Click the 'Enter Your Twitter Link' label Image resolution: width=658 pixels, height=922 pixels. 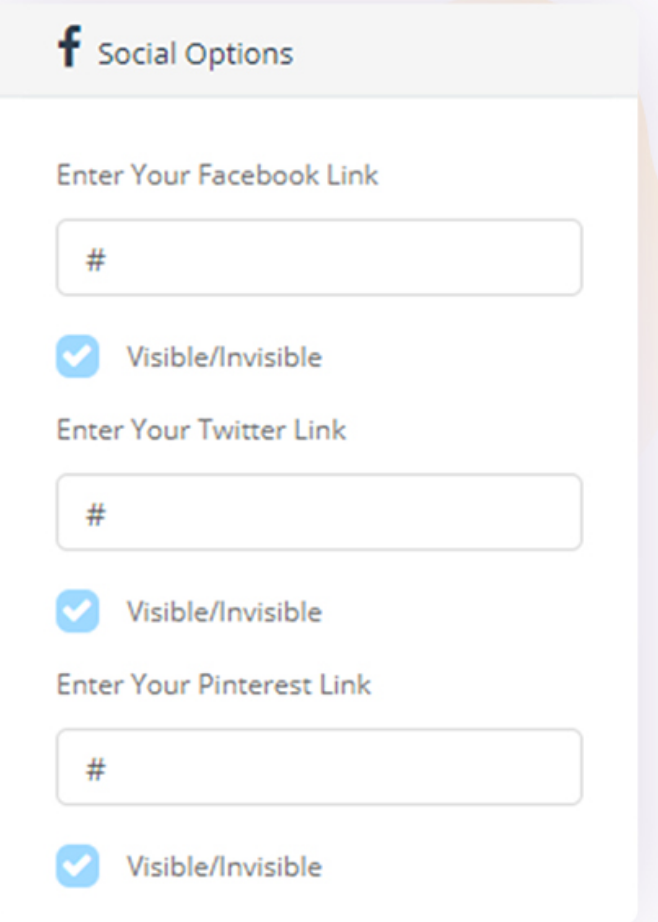click(201, 430)
